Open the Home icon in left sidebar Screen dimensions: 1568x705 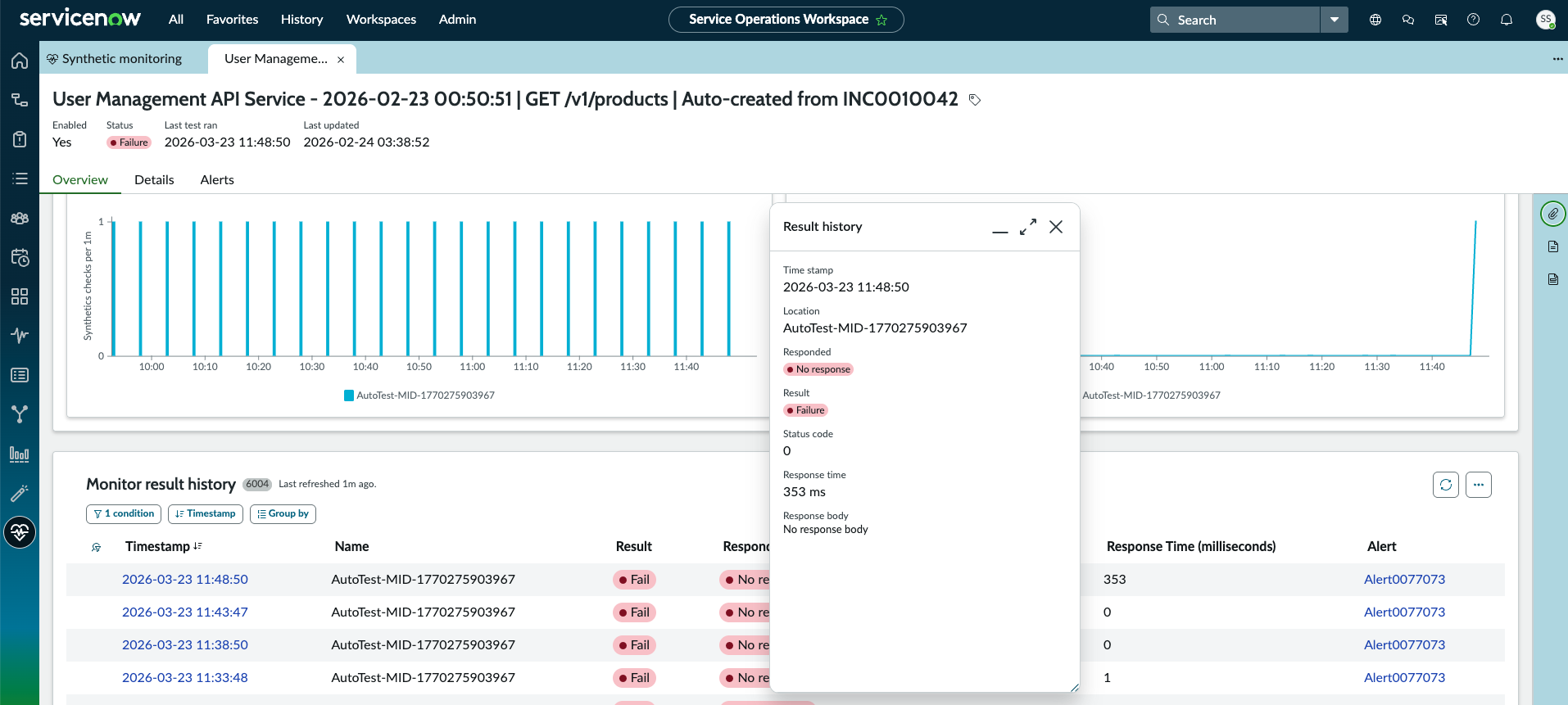click(20, 61)
